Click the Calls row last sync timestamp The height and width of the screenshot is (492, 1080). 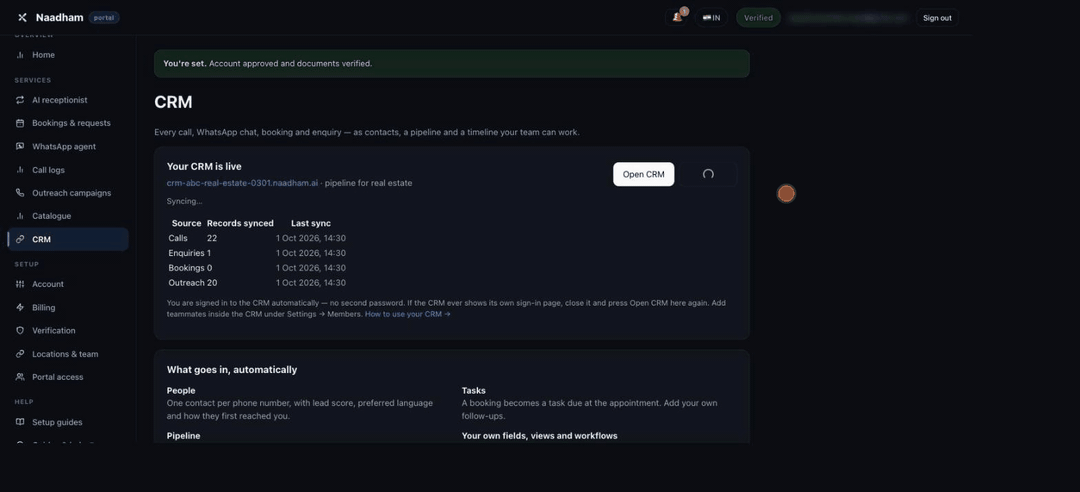311,238
